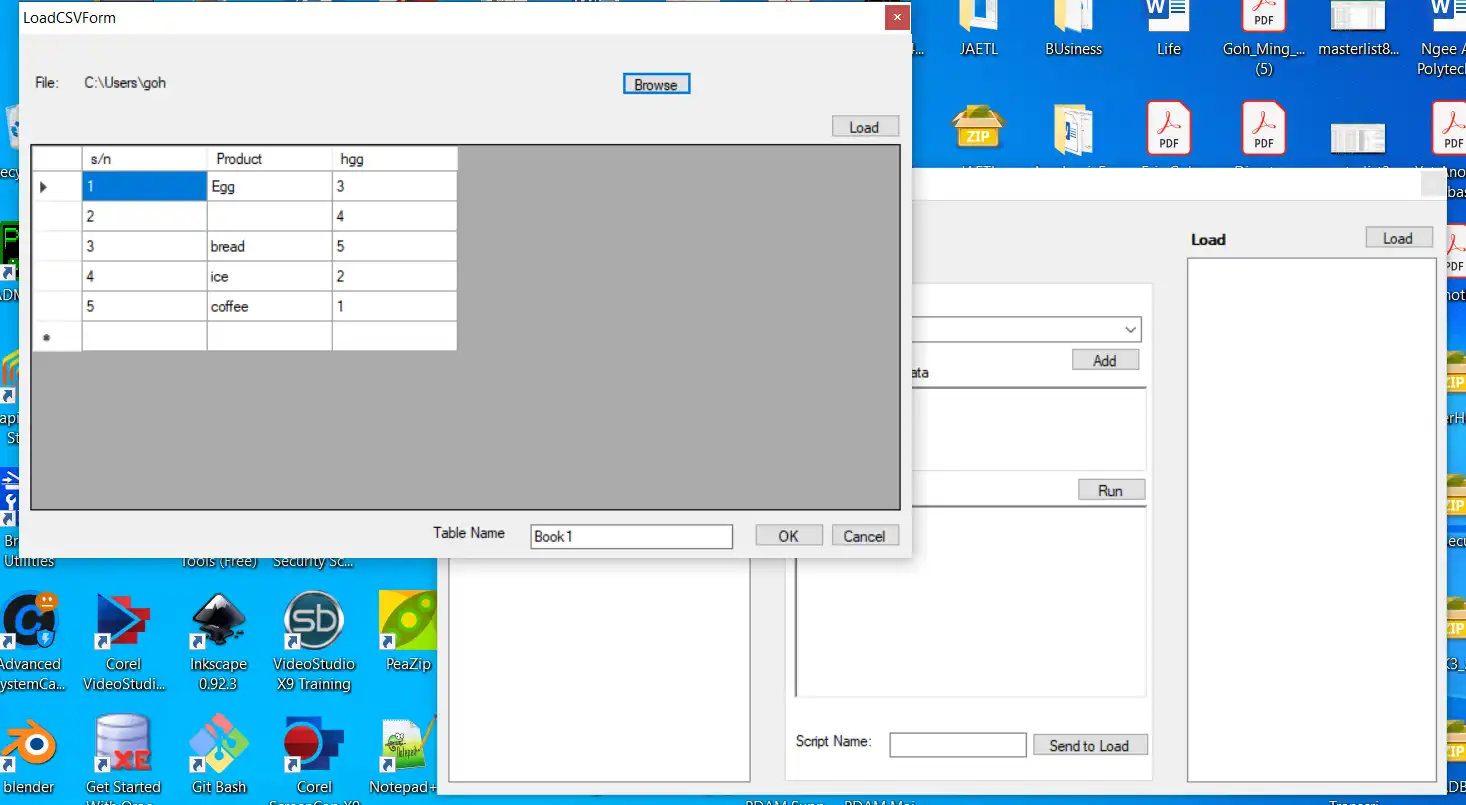1466x805 pixels.
Task: Open the PeaZip desktop shortcut
Action: tap(408, 632)
